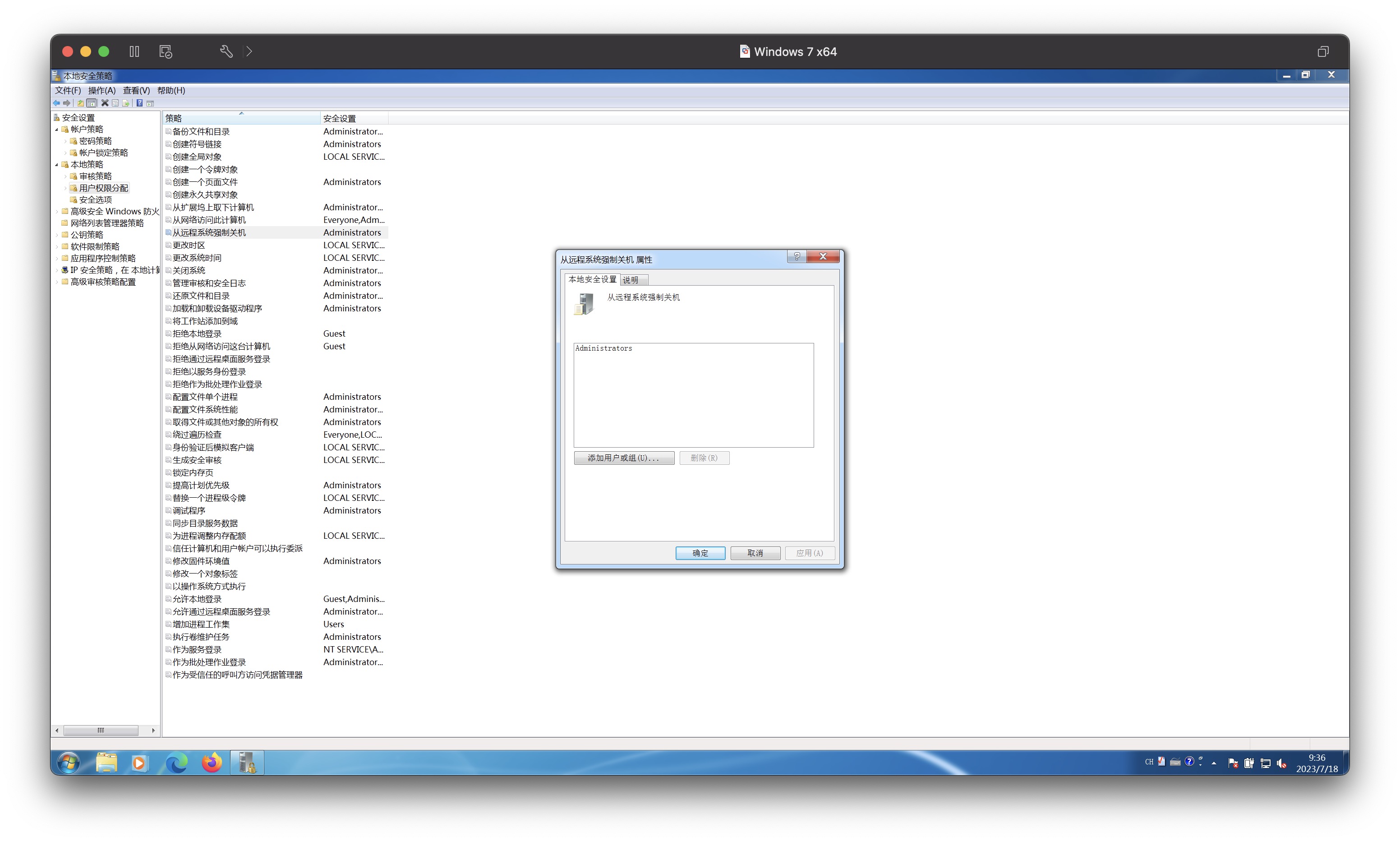Pause the virtual machine
1400x842 pixels.
click(x=134, y=51)
